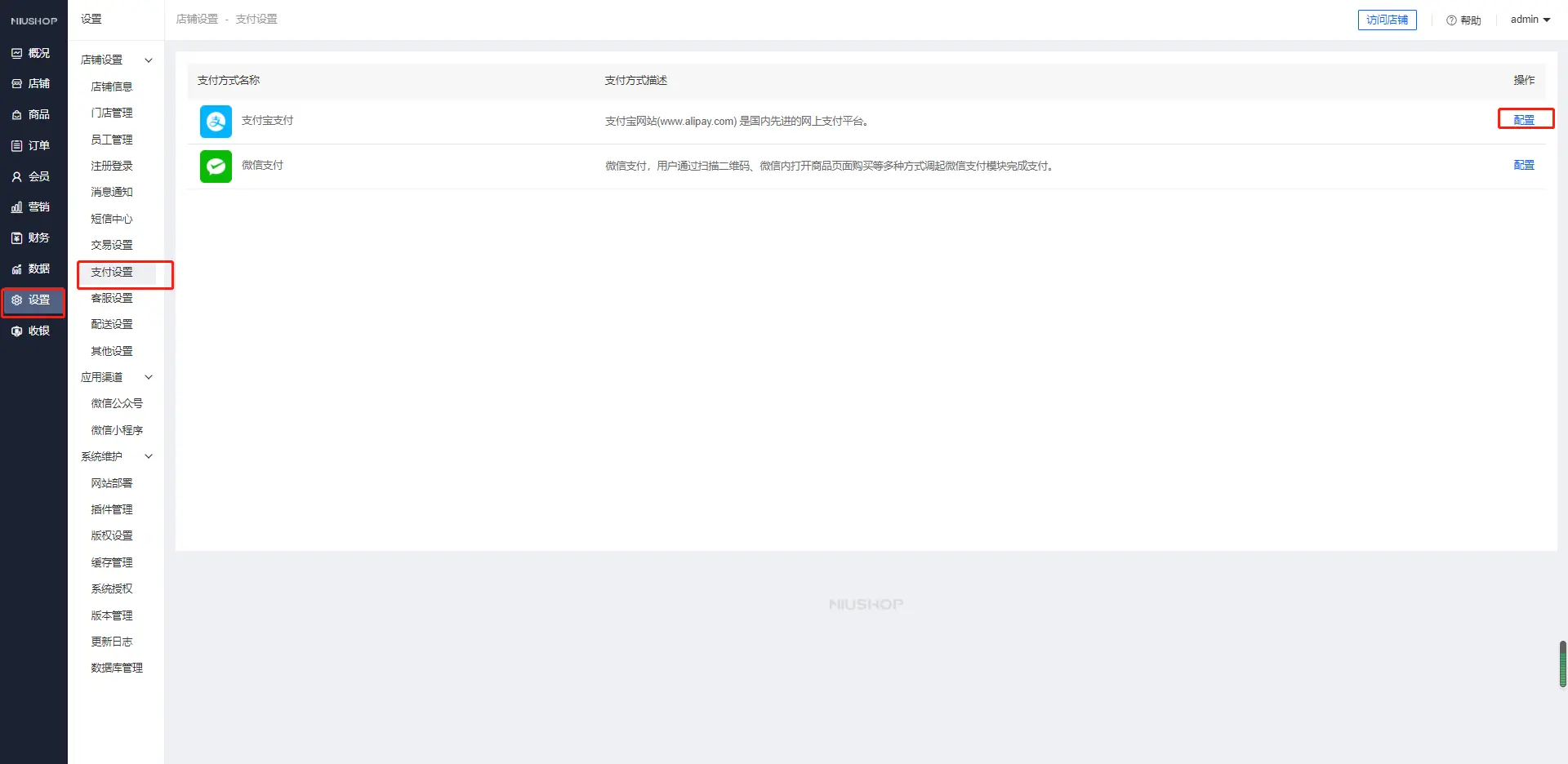Click the Alipay payment logo icon
Screen dimensions: 1568x764
tap(216, 122)
